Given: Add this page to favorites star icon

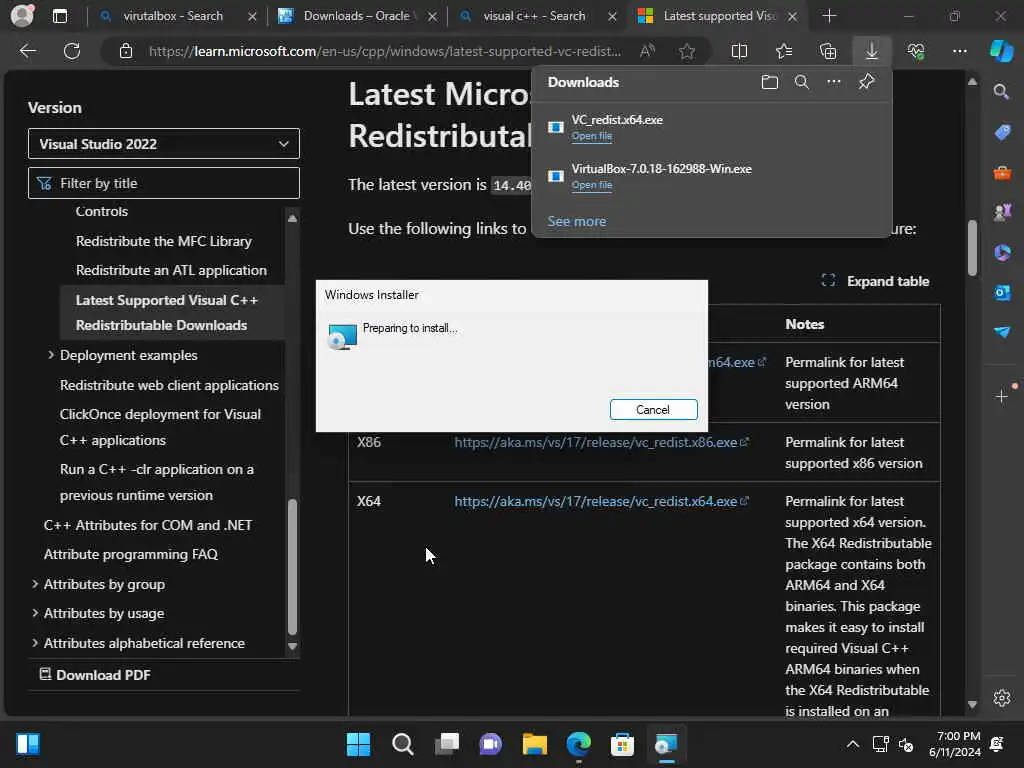Looking at the screenshot, I should click(686, 51).
